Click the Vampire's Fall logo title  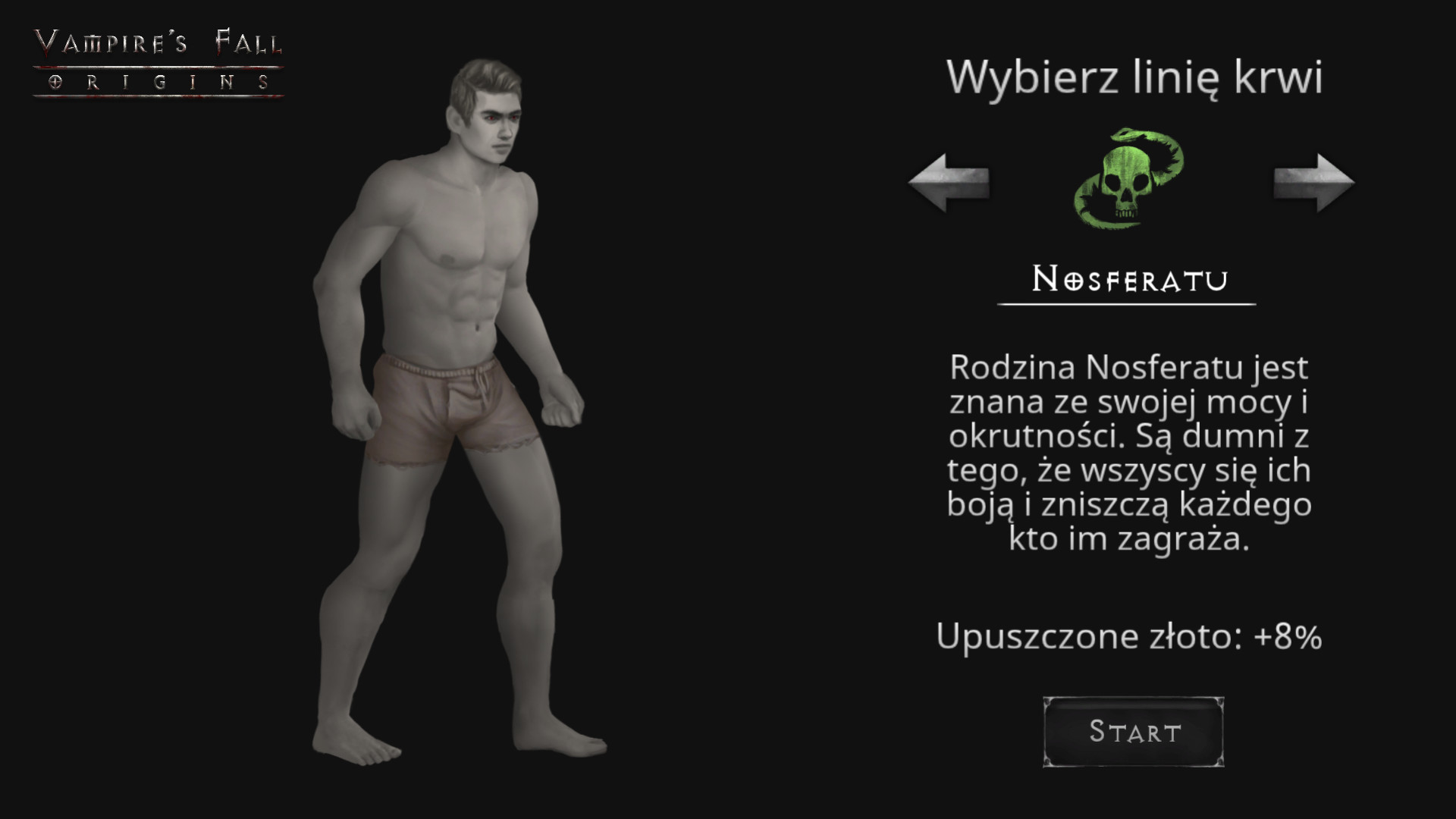click(x=158, y=43)
